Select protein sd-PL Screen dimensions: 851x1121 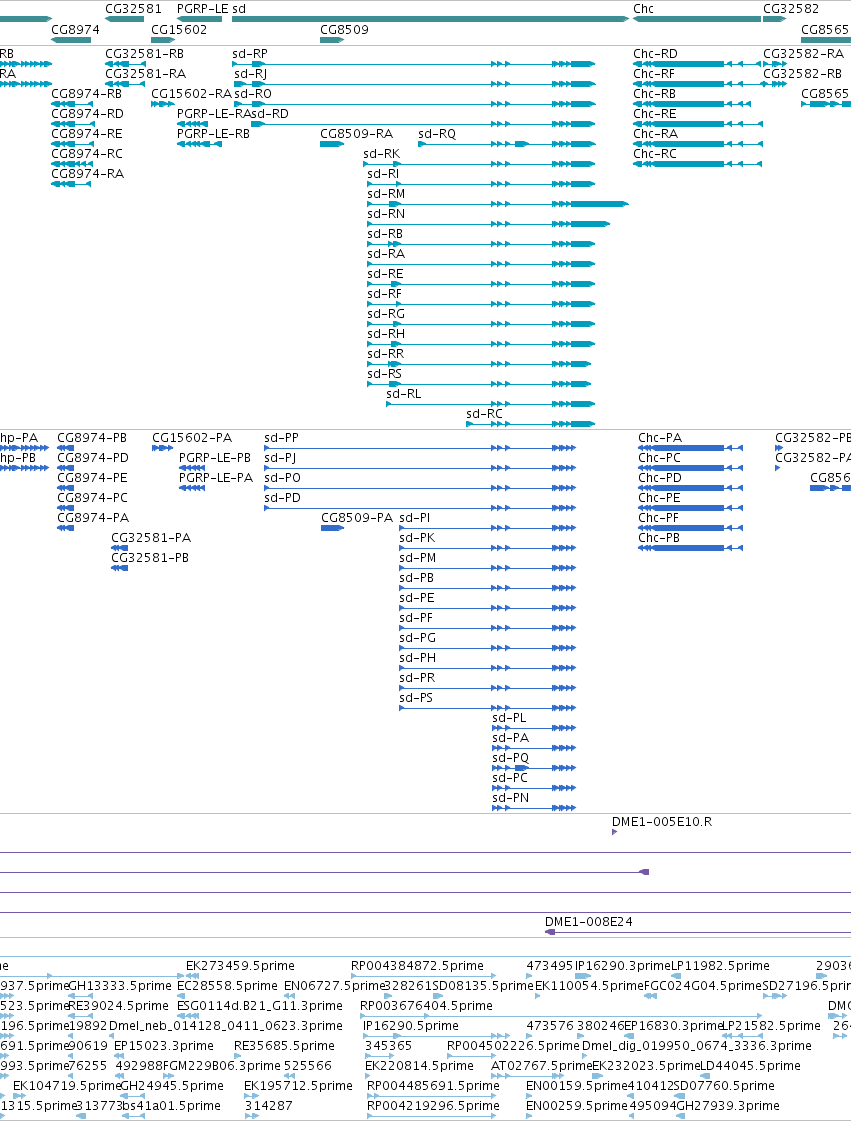pyautogui.click(x=534, y=729)
